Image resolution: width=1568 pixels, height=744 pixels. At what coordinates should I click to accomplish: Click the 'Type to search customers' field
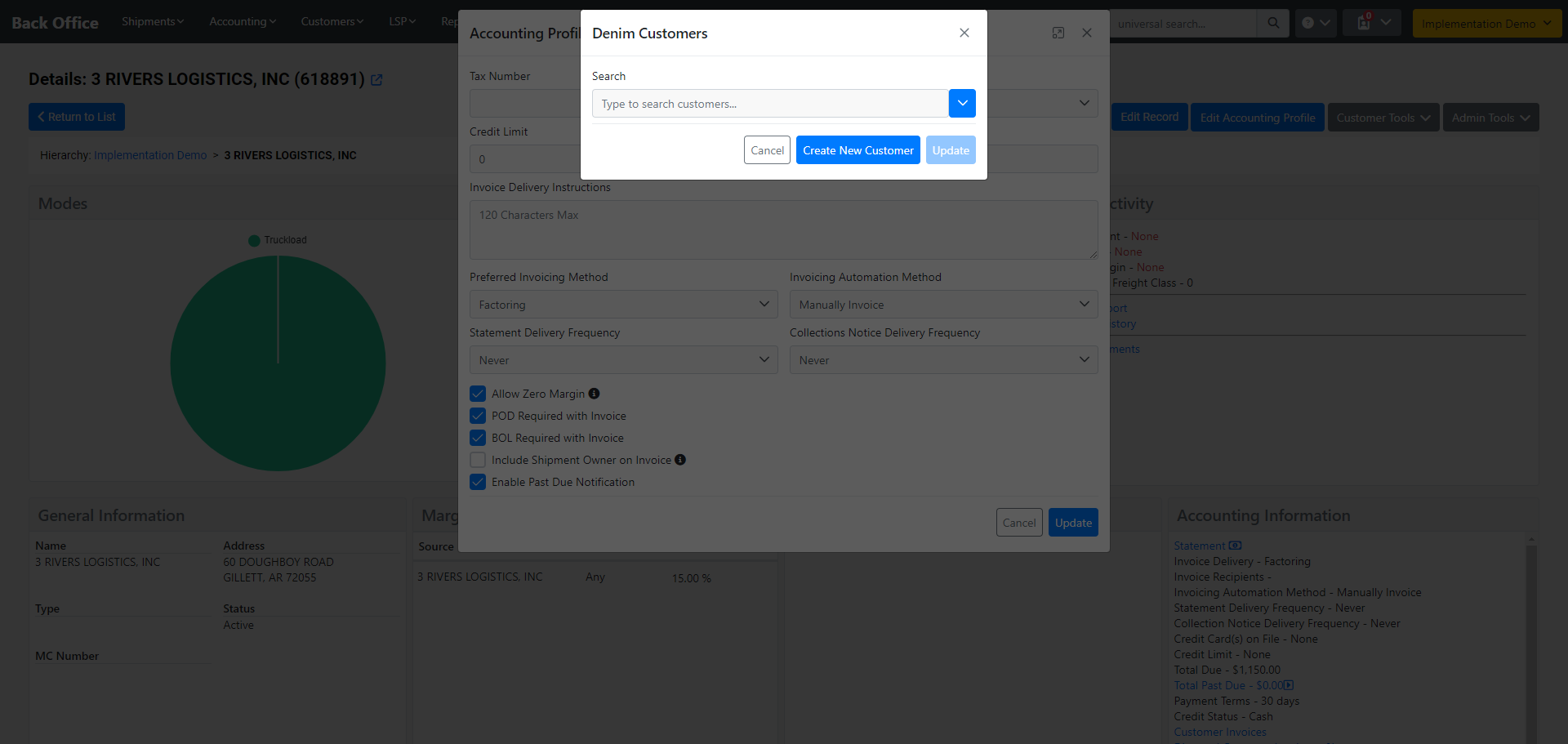[770, 104]
